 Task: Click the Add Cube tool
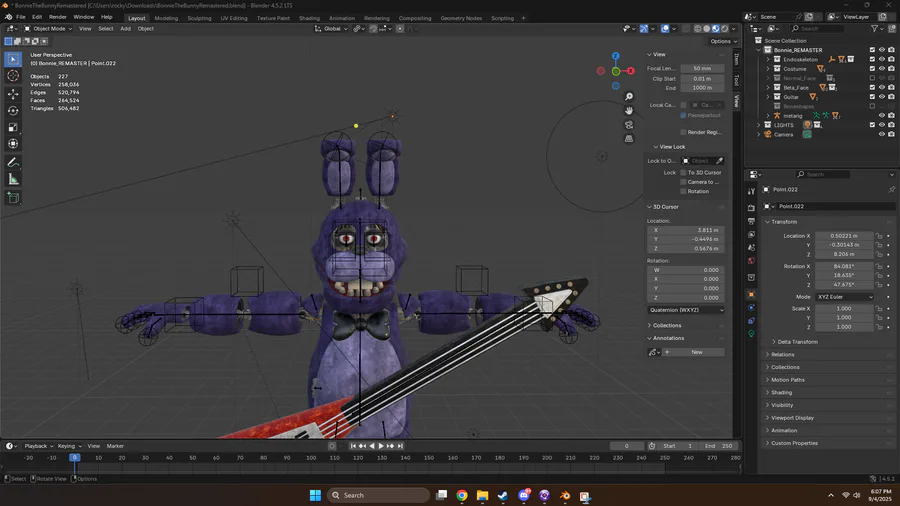(x=13, y=198)
